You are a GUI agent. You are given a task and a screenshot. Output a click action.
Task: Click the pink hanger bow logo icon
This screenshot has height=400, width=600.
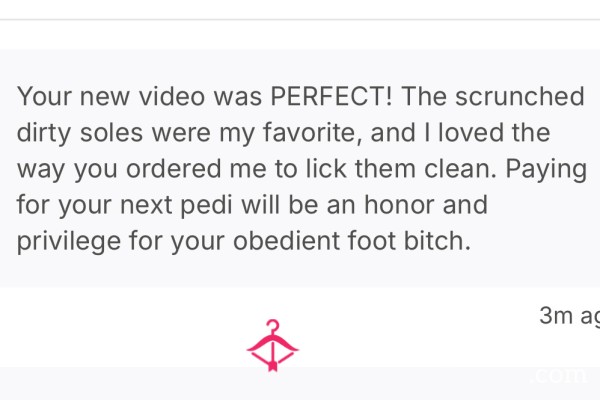tap(272, 345)
